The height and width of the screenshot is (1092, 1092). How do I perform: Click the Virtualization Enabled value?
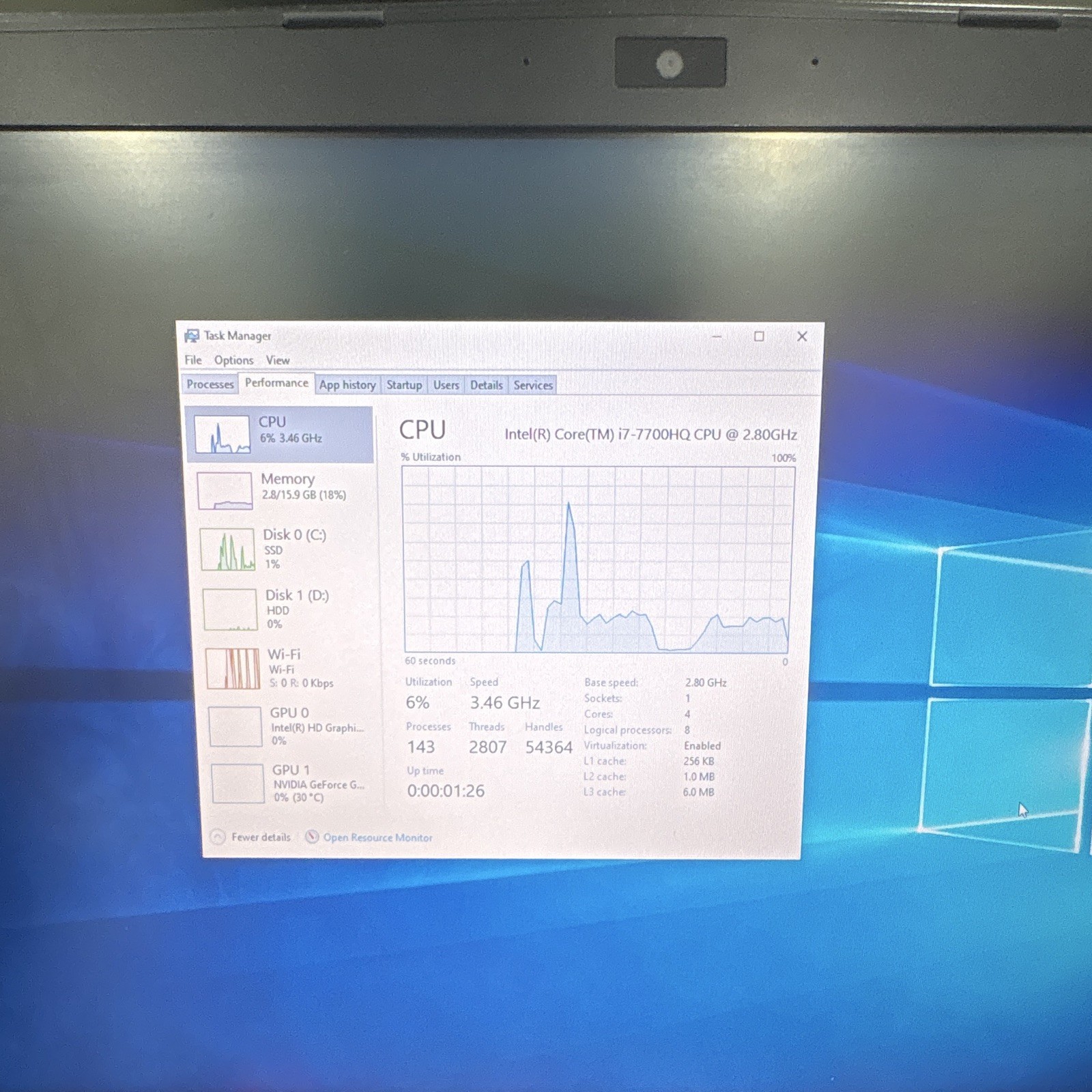702,746
